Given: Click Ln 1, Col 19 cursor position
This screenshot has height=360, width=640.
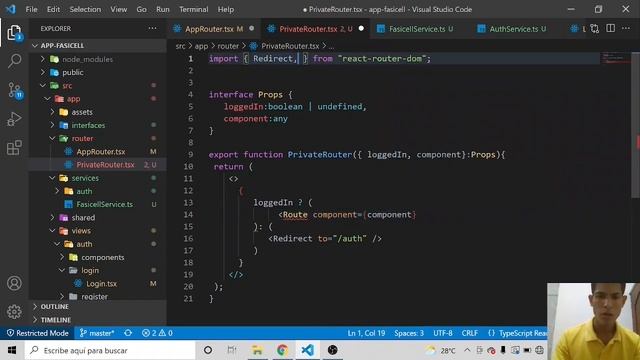Looking at the screenshot, I should tap(366, 333).
